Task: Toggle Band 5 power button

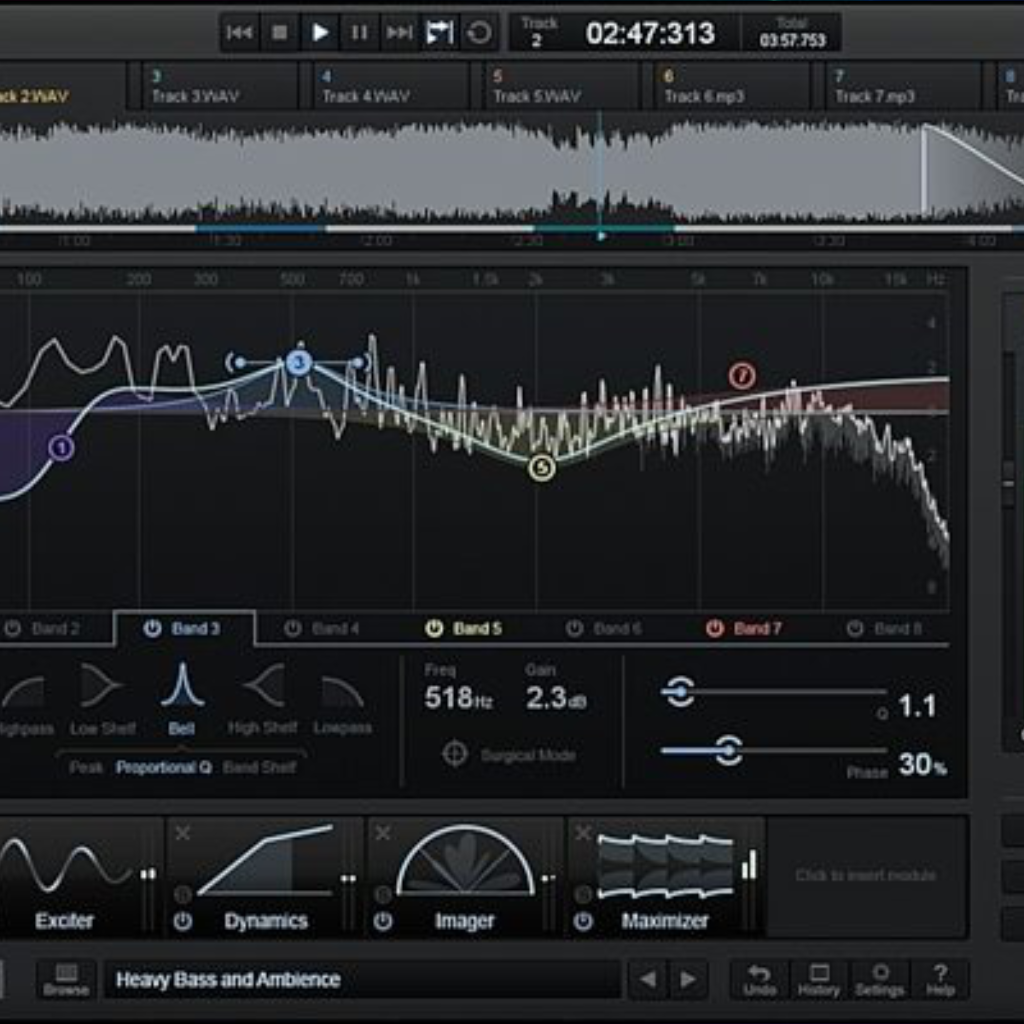Action: 434,628
